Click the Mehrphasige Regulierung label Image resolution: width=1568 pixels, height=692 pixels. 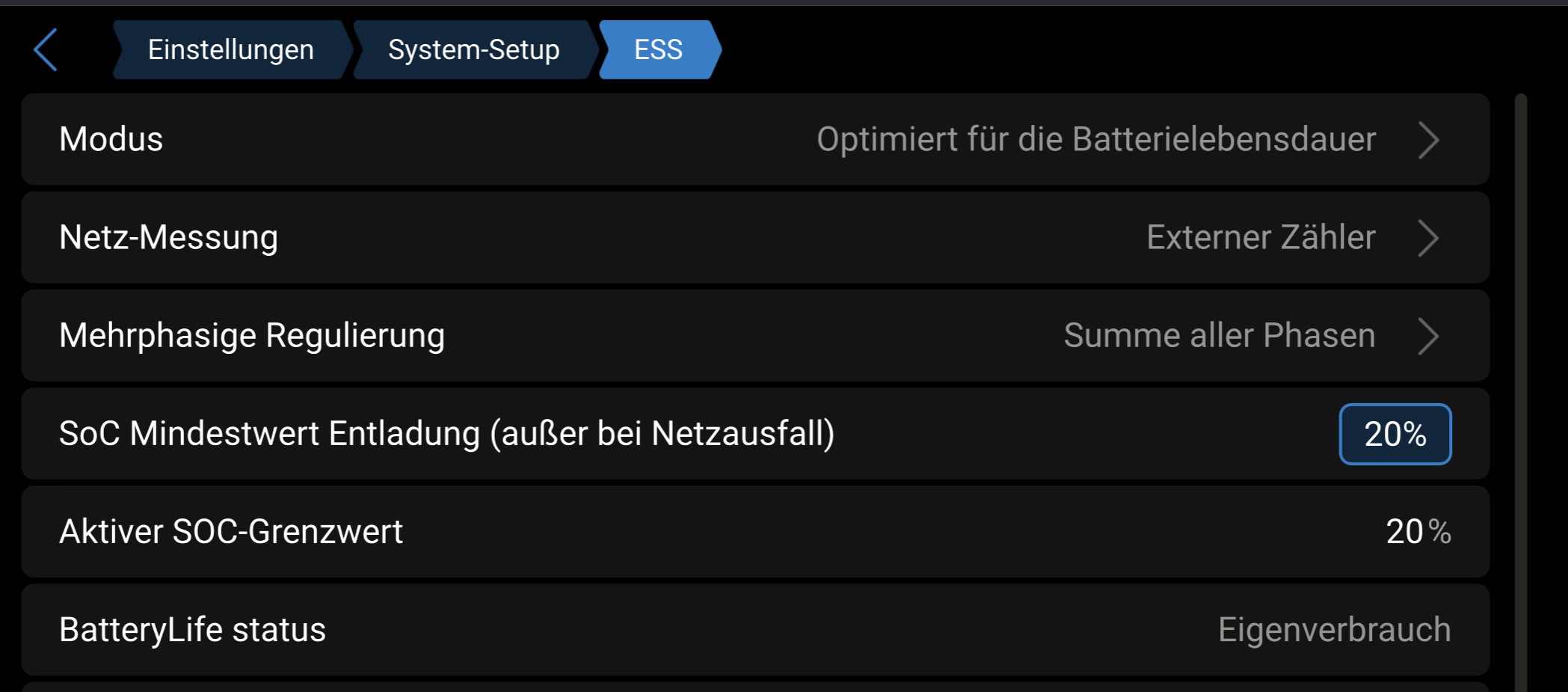click(x=252, y=336)
